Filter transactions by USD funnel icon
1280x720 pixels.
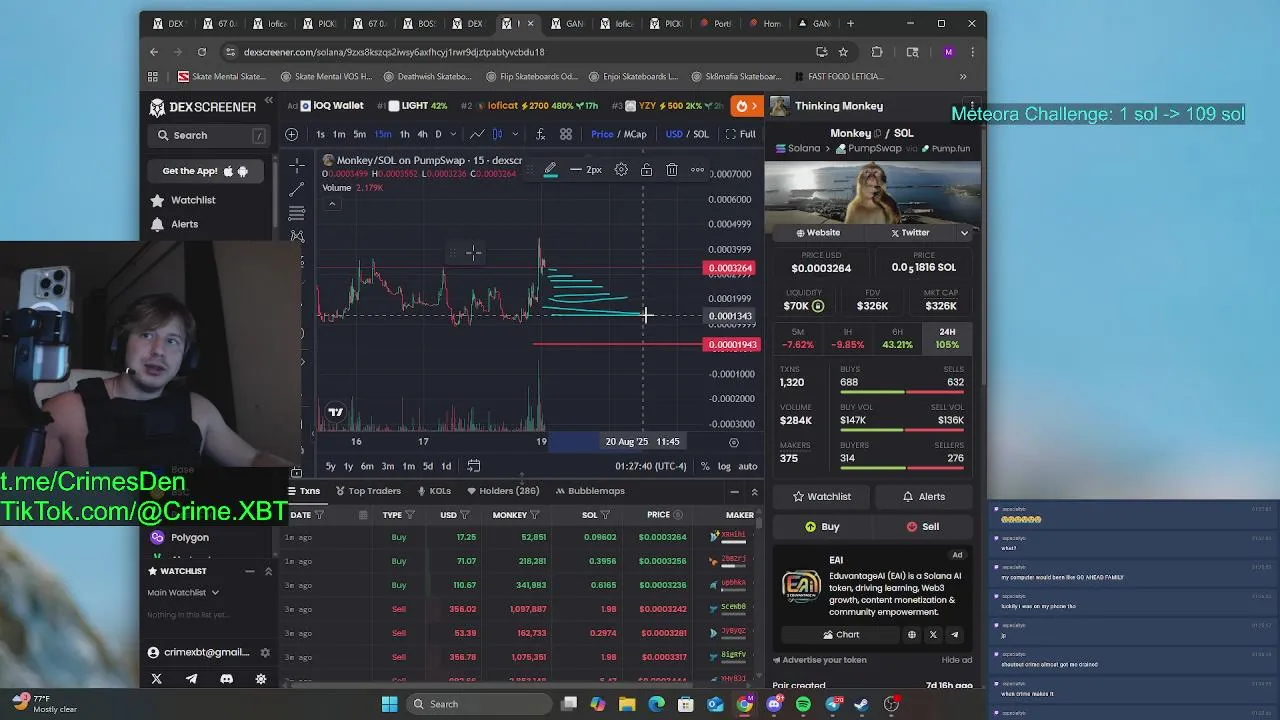point(465,515)
